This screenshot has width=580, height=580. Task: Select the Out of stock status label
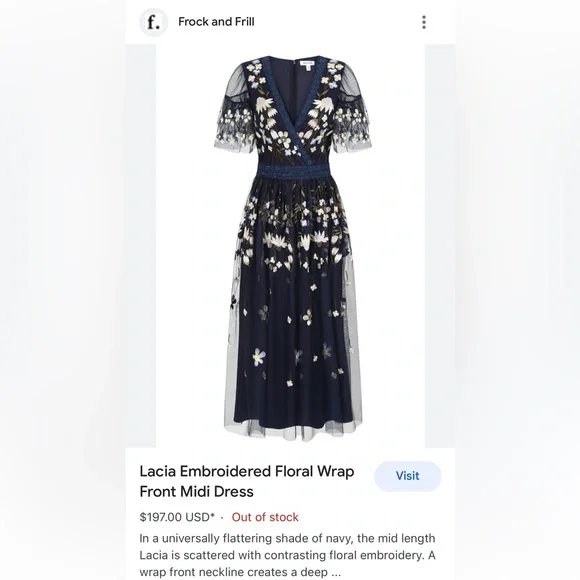tap(265, 517)
